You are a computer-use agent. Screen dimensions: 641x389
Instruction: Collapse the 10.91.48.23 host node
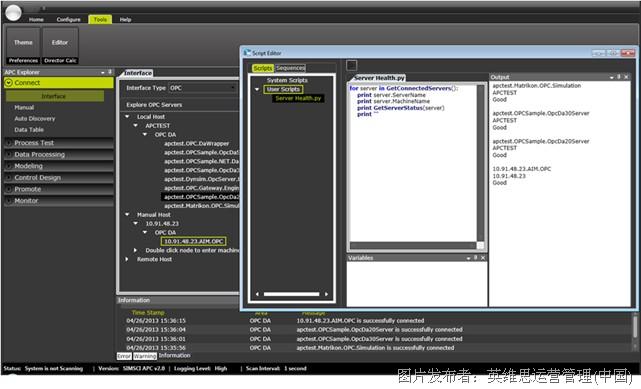pos(136,224)
